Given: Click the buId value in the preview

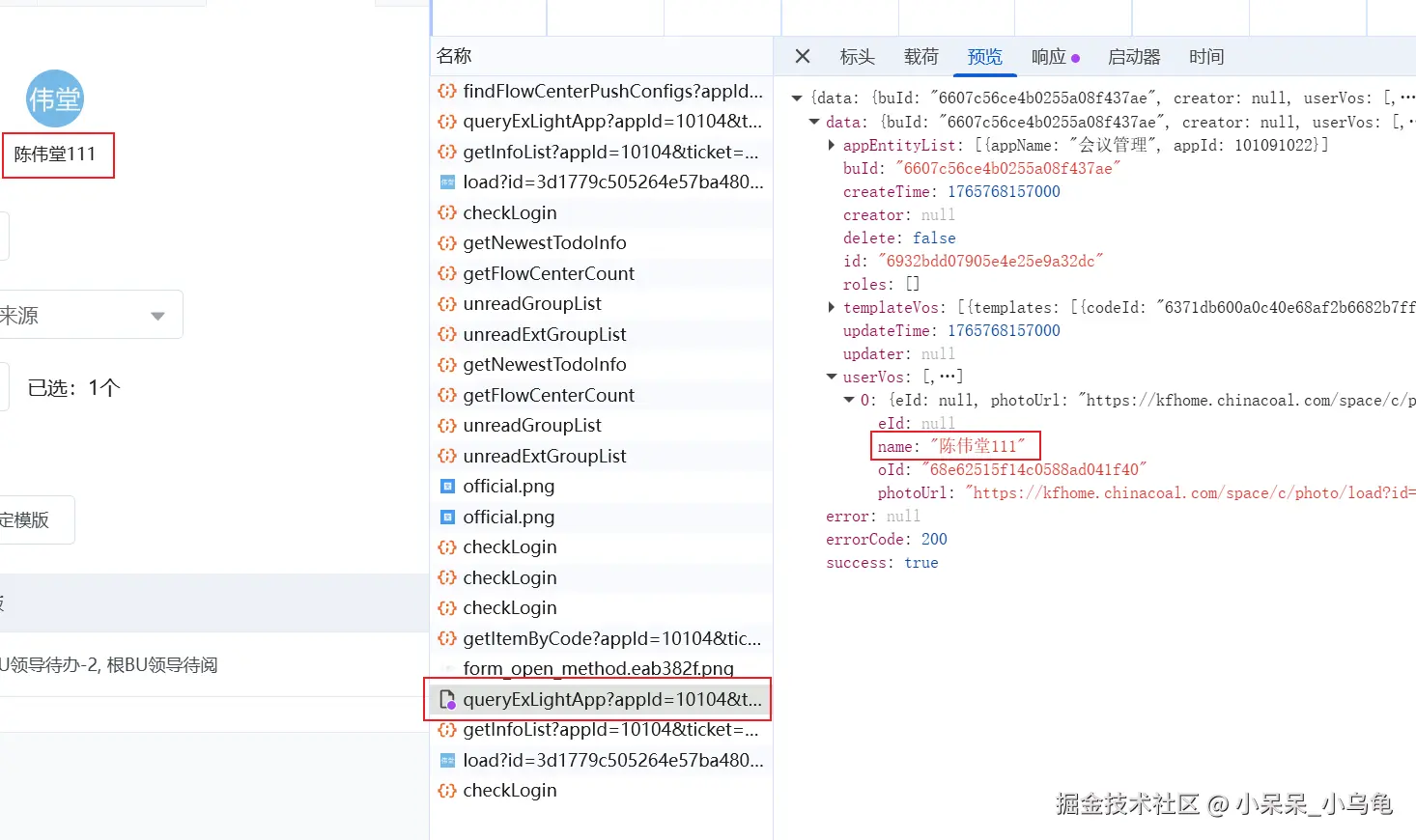Looking at the screenshot, I should [x=1008, y=169].
